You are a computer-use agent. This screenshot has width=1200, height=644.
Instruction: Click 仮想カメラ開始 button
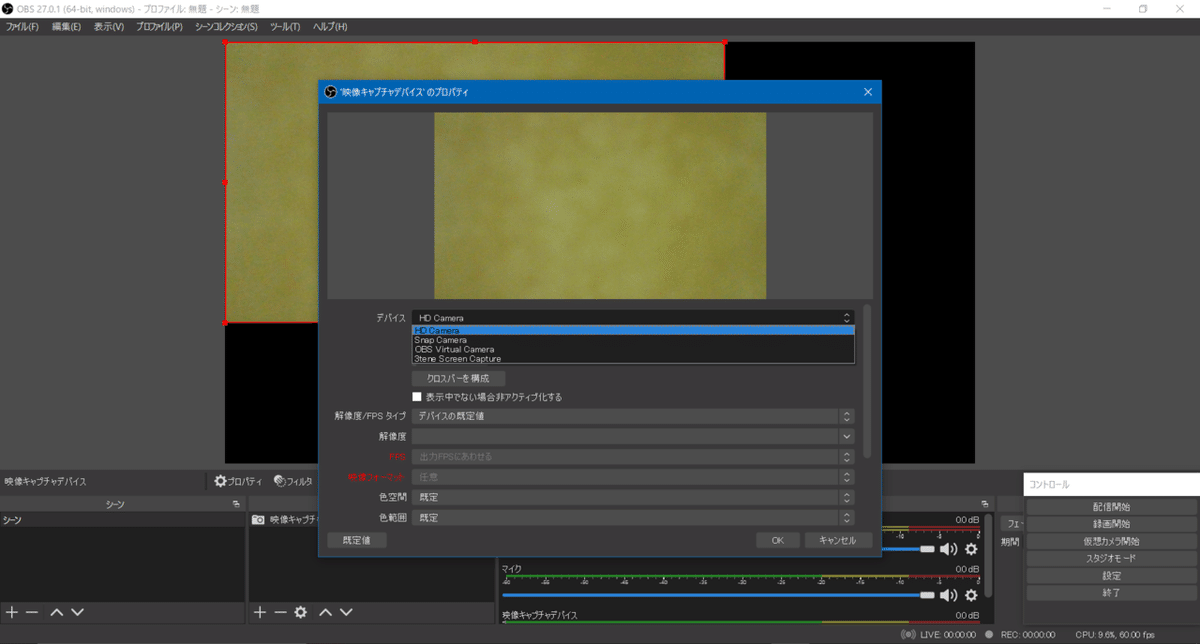[1110, 541]
